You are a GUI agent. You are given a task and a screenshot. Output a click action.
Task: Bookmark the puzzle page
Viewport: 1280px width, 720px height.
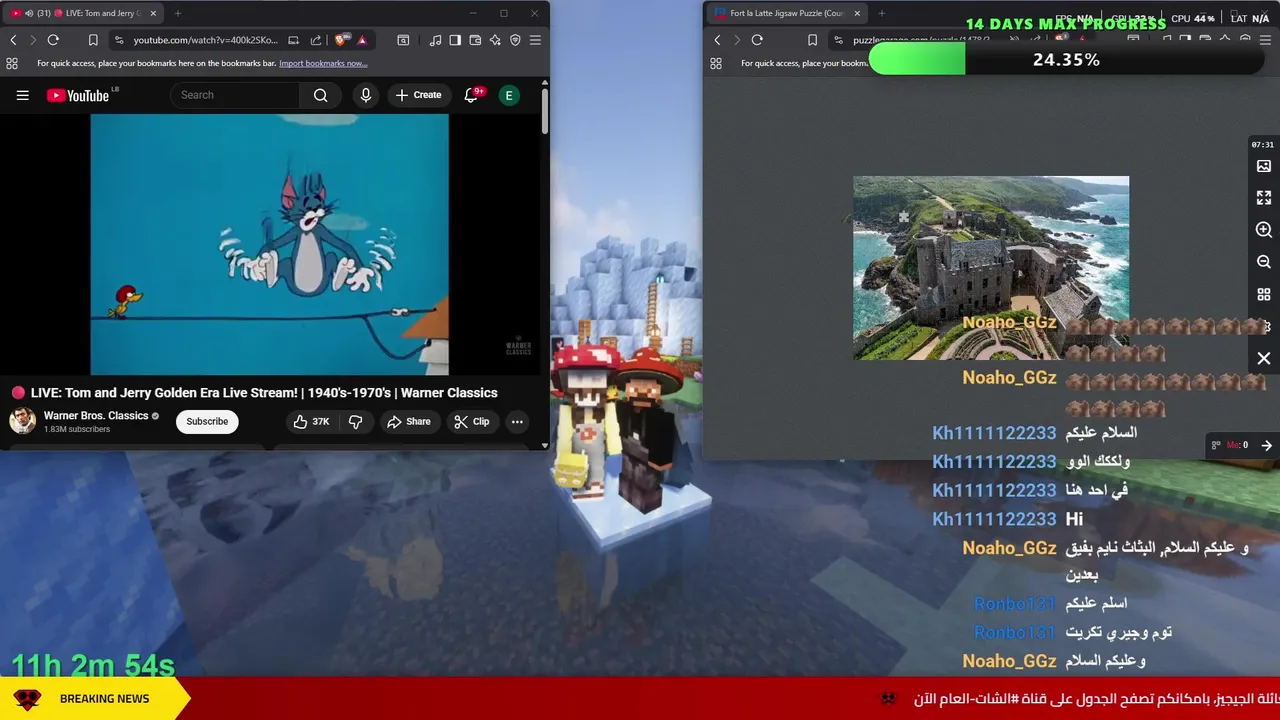coord(812,40)
